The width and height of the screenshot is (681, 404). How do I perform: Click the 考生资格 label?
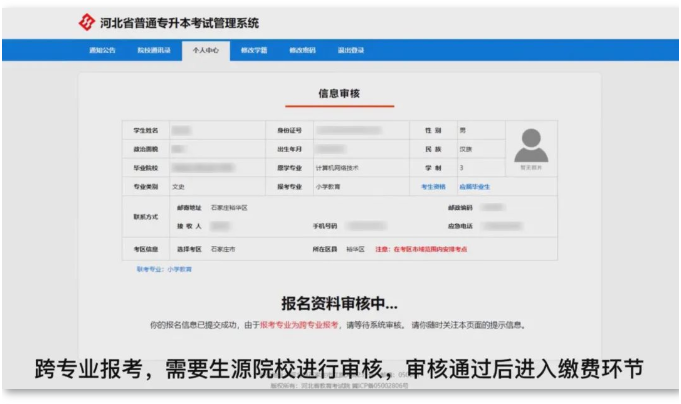433,186
